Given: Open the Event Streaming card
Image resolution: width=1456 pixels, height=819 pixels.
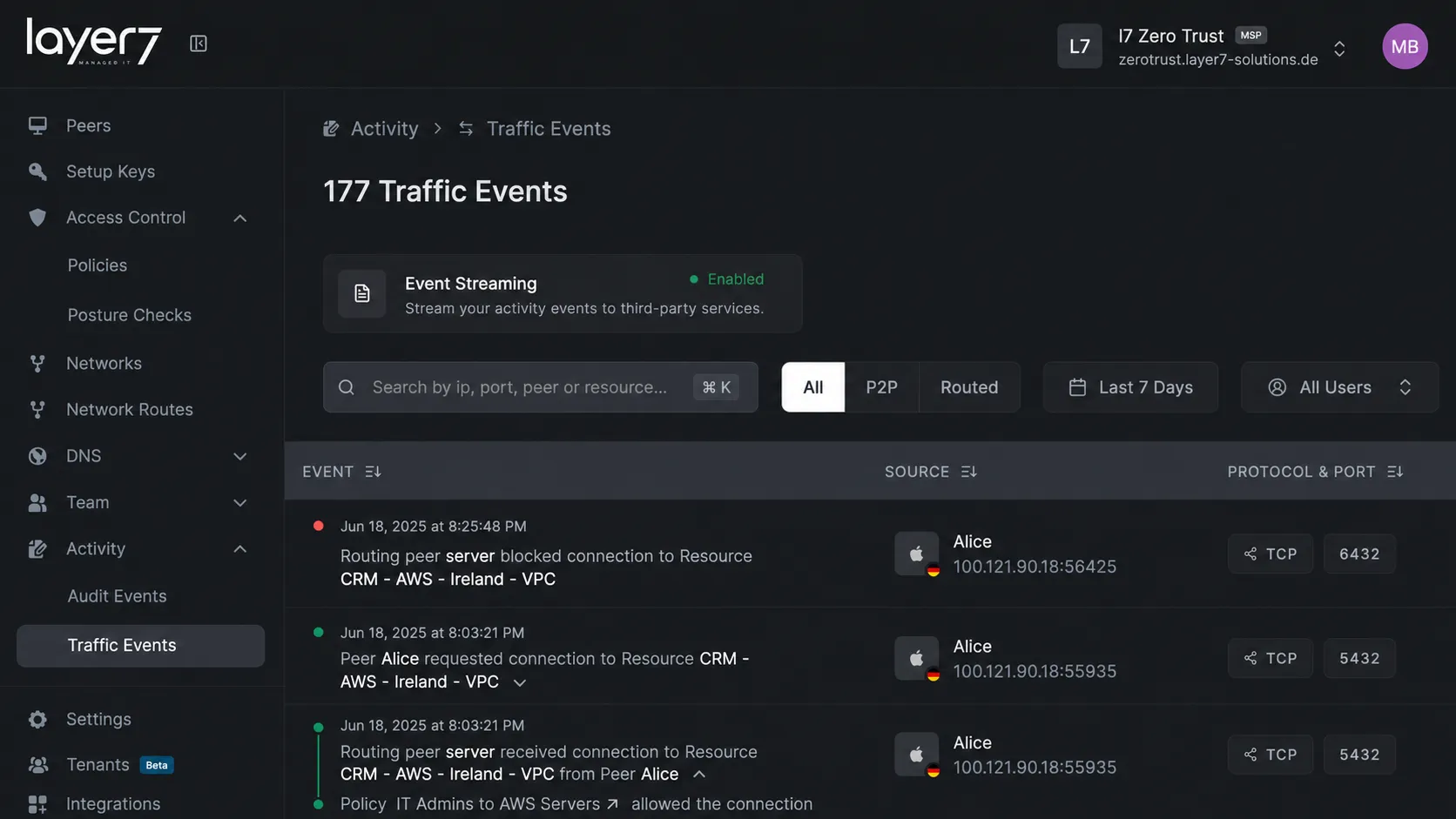Looking at the screenshot, I should pos(563,293).
